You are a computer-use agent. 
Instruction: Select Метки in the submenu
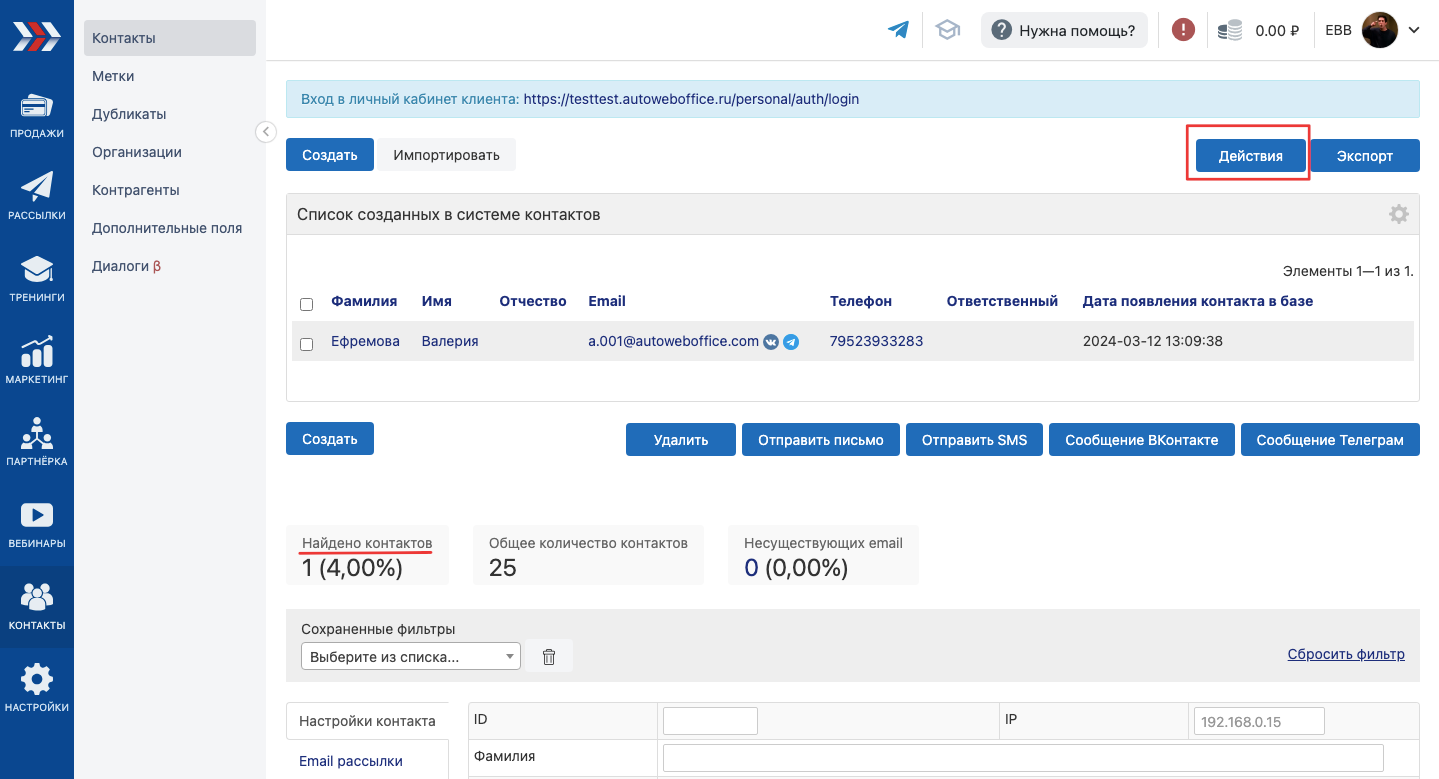click(x=113, y=76)
